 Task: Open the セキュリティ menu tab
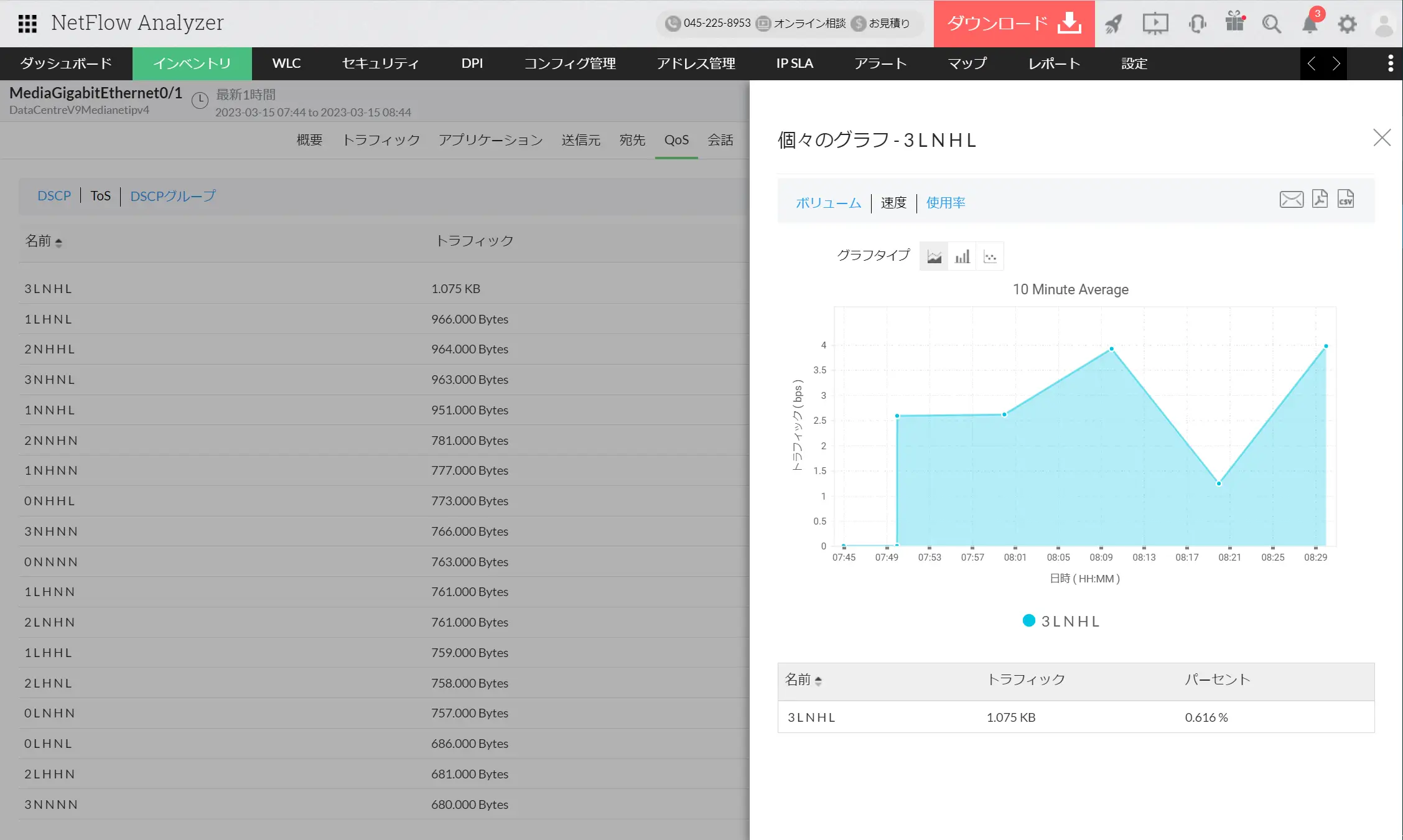380,63
